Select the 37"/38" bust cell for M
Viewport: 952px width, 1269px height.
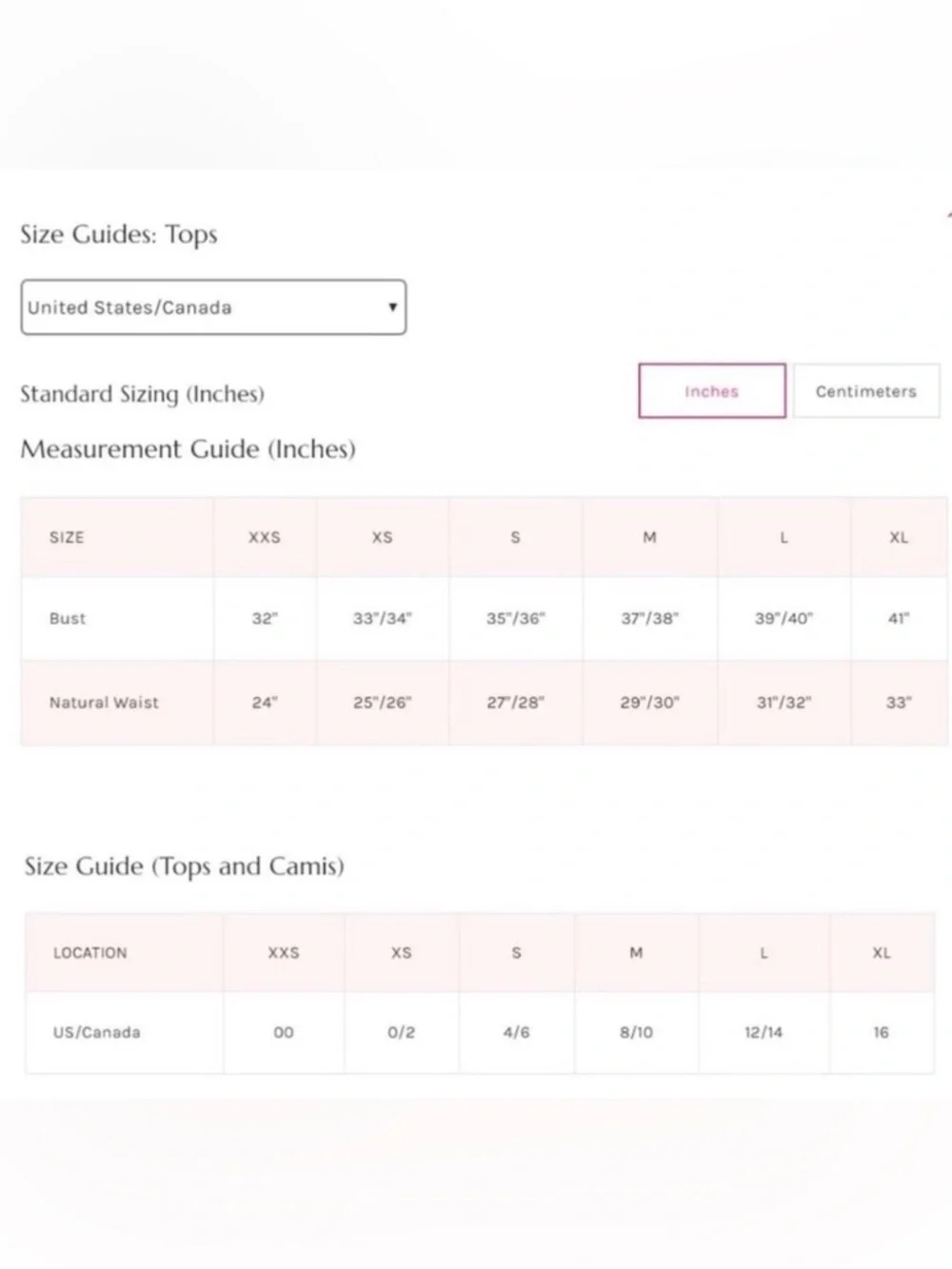650,619
